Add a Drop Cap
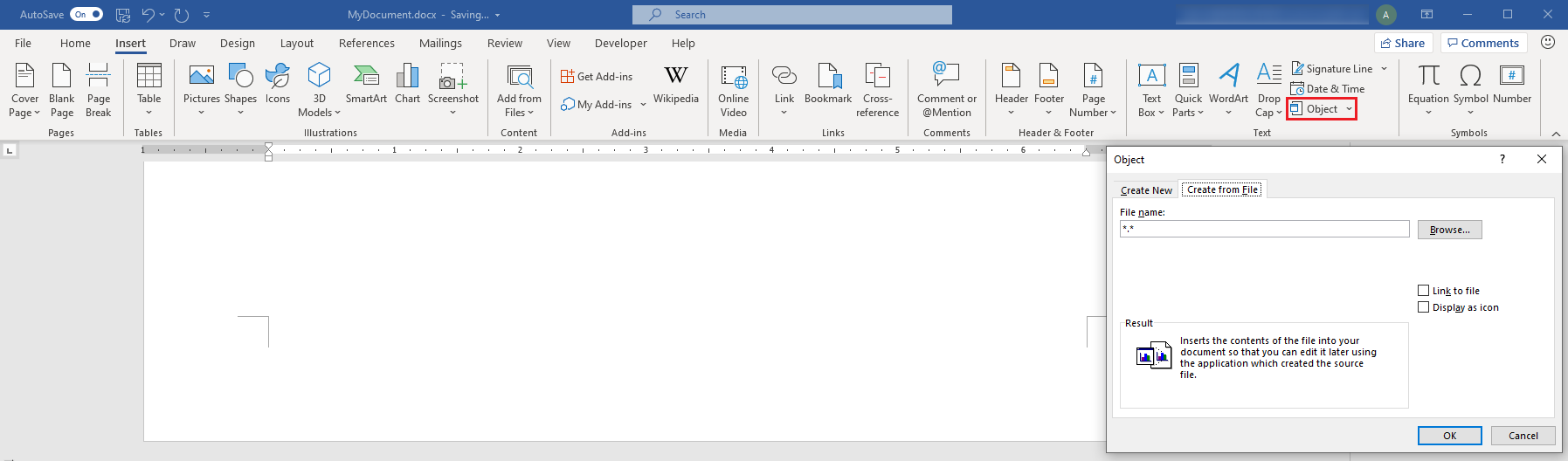Viewport: 1568px width, 461px height. point(1269,90)
